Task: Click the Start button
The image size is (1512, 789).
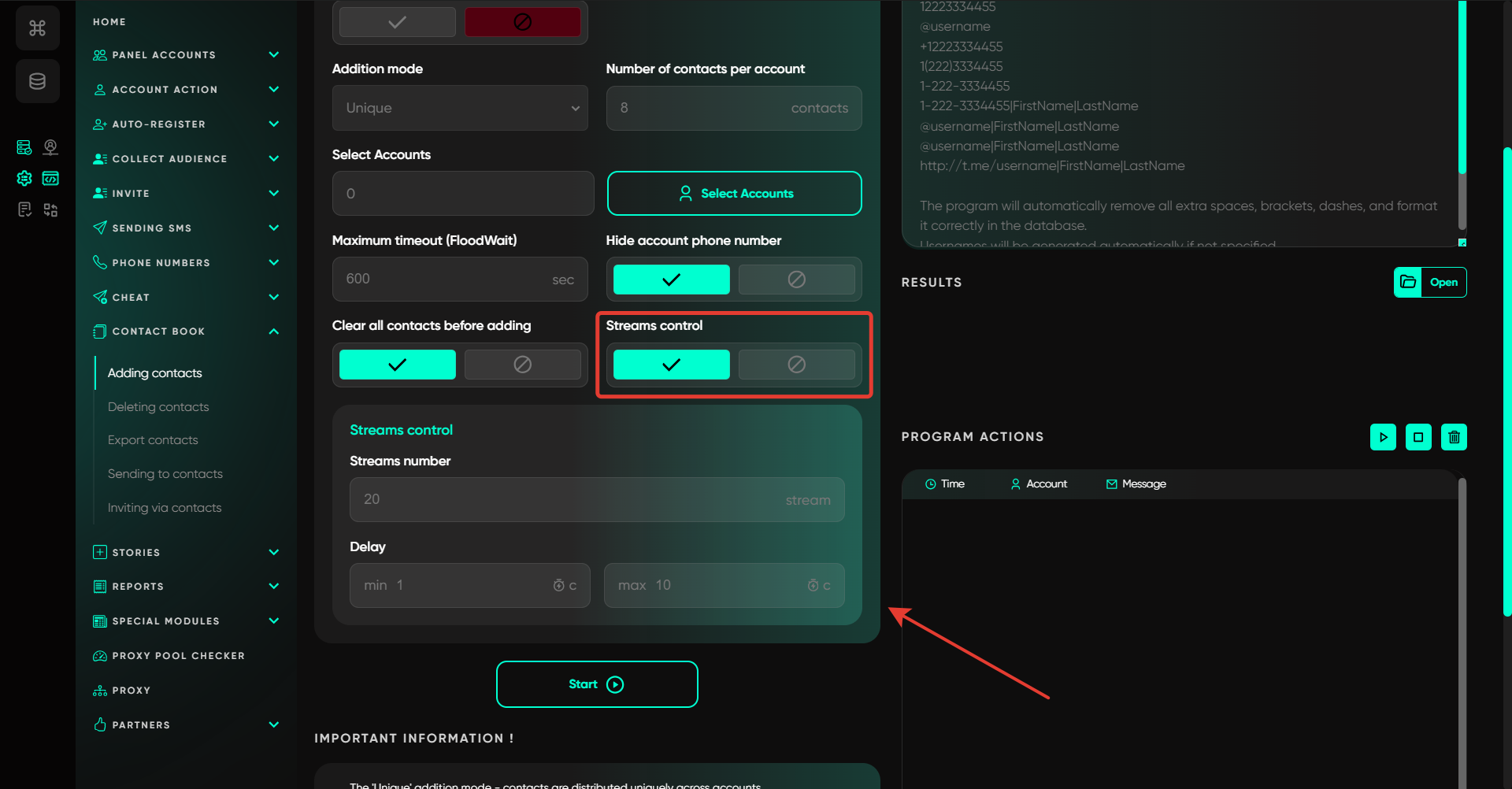Action: (x=597, y=684)
